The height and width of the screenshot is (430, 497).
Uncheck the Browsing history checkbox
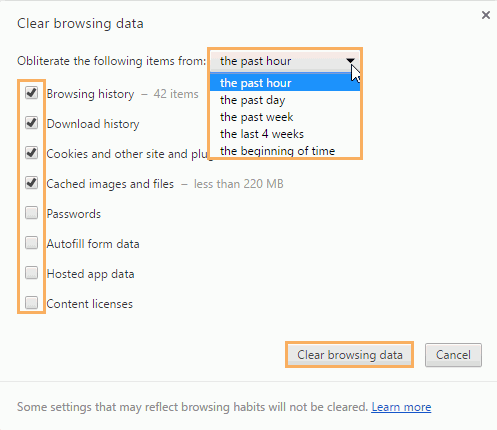[32, 93]
